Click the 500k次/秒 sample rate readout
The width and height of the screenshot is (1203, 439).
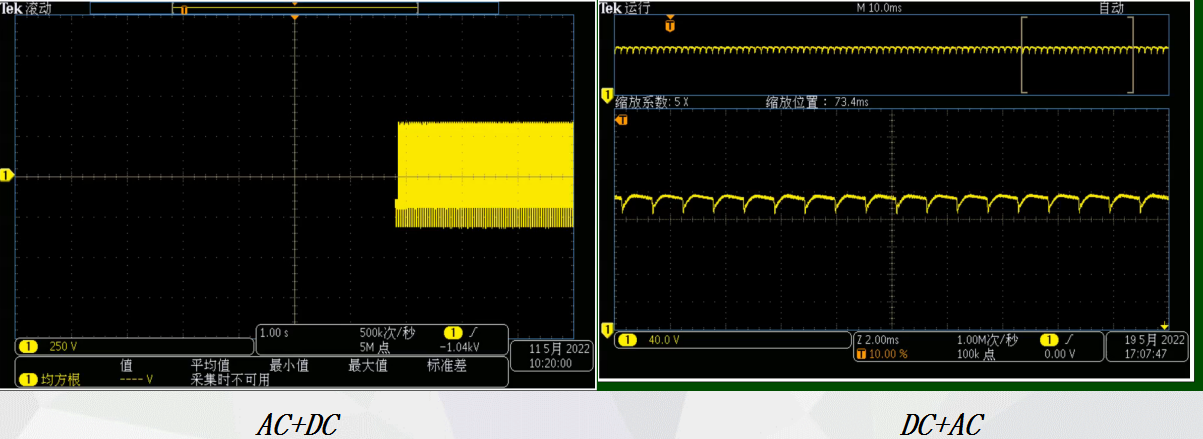(x=387, y=333)
